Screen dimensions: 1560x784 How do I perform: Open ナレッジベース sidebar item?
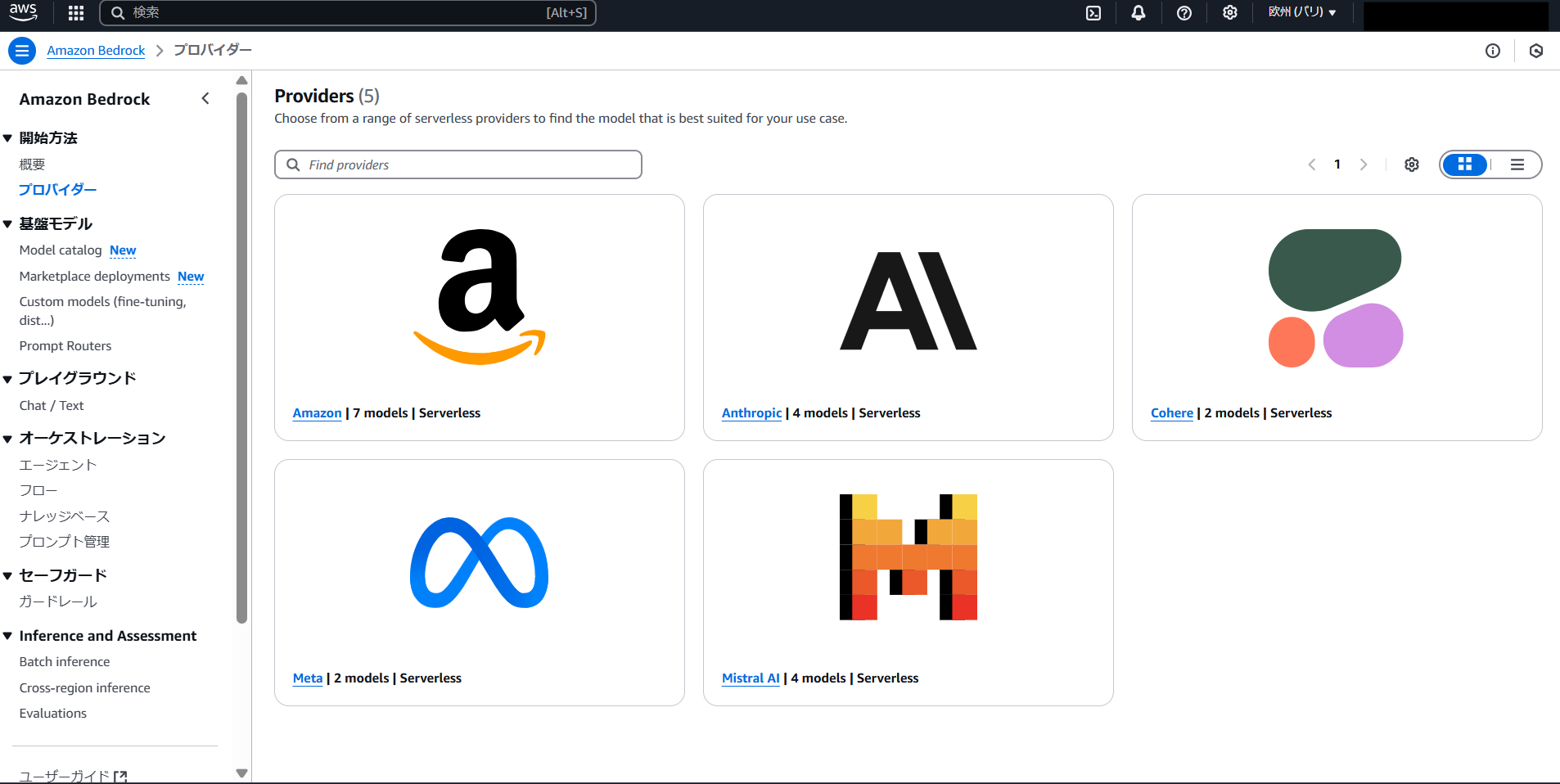pos(65,516)
